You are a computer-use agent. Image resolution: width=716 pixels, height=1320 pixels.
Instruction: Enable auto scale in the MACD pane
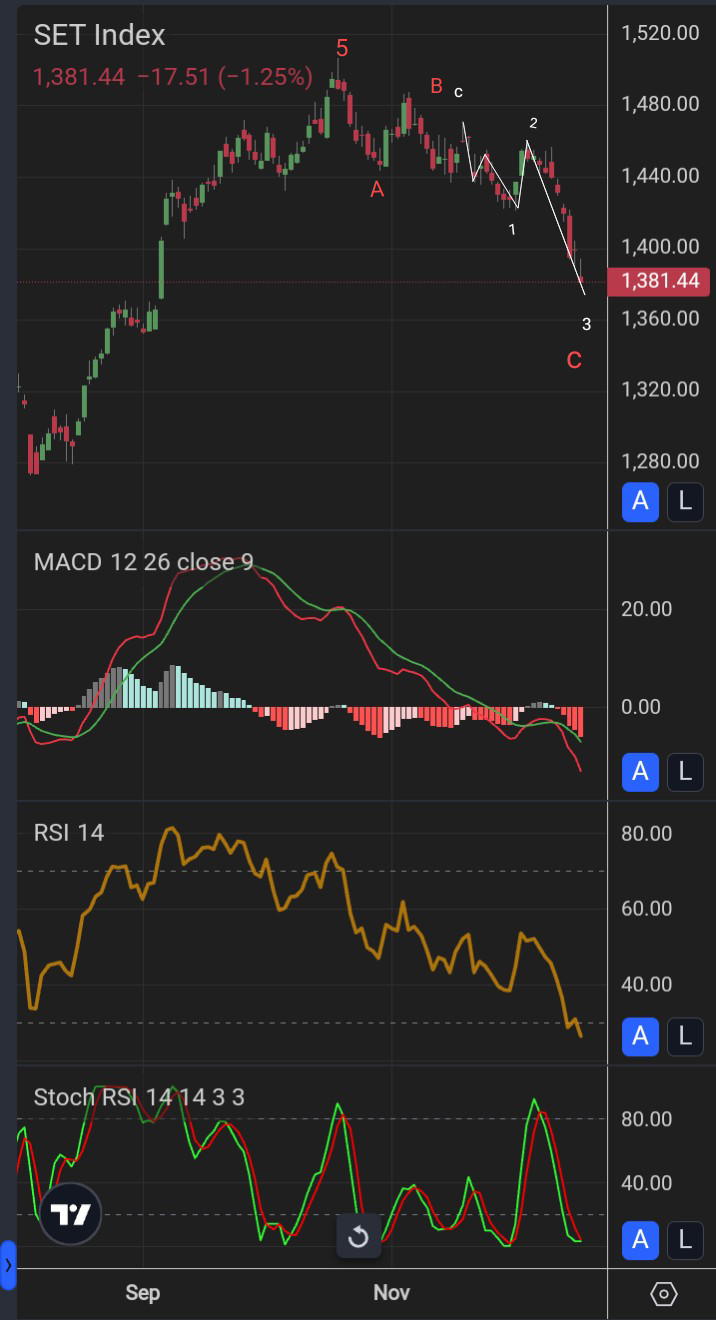[x=641, y=772]
